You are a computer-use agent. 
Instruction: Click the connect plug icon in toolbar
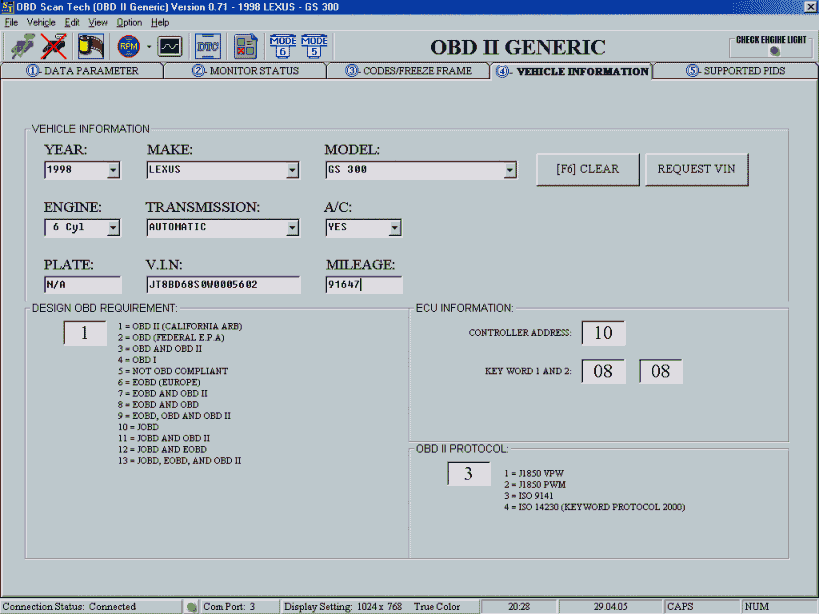(23, 46)
